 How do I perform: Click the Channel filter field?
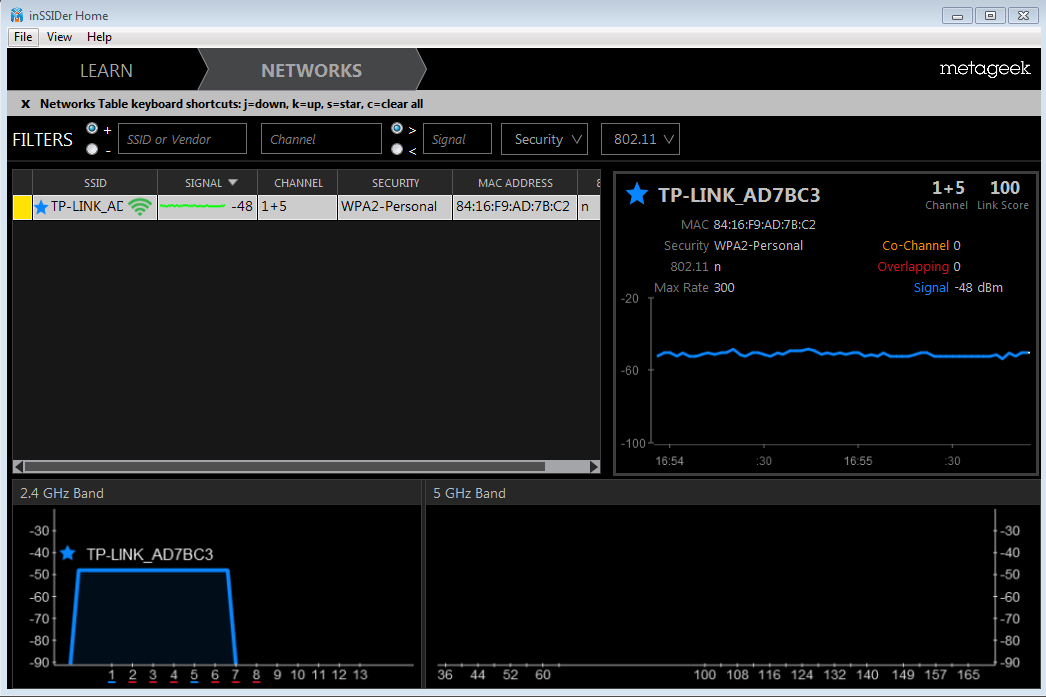coord(321,139)
